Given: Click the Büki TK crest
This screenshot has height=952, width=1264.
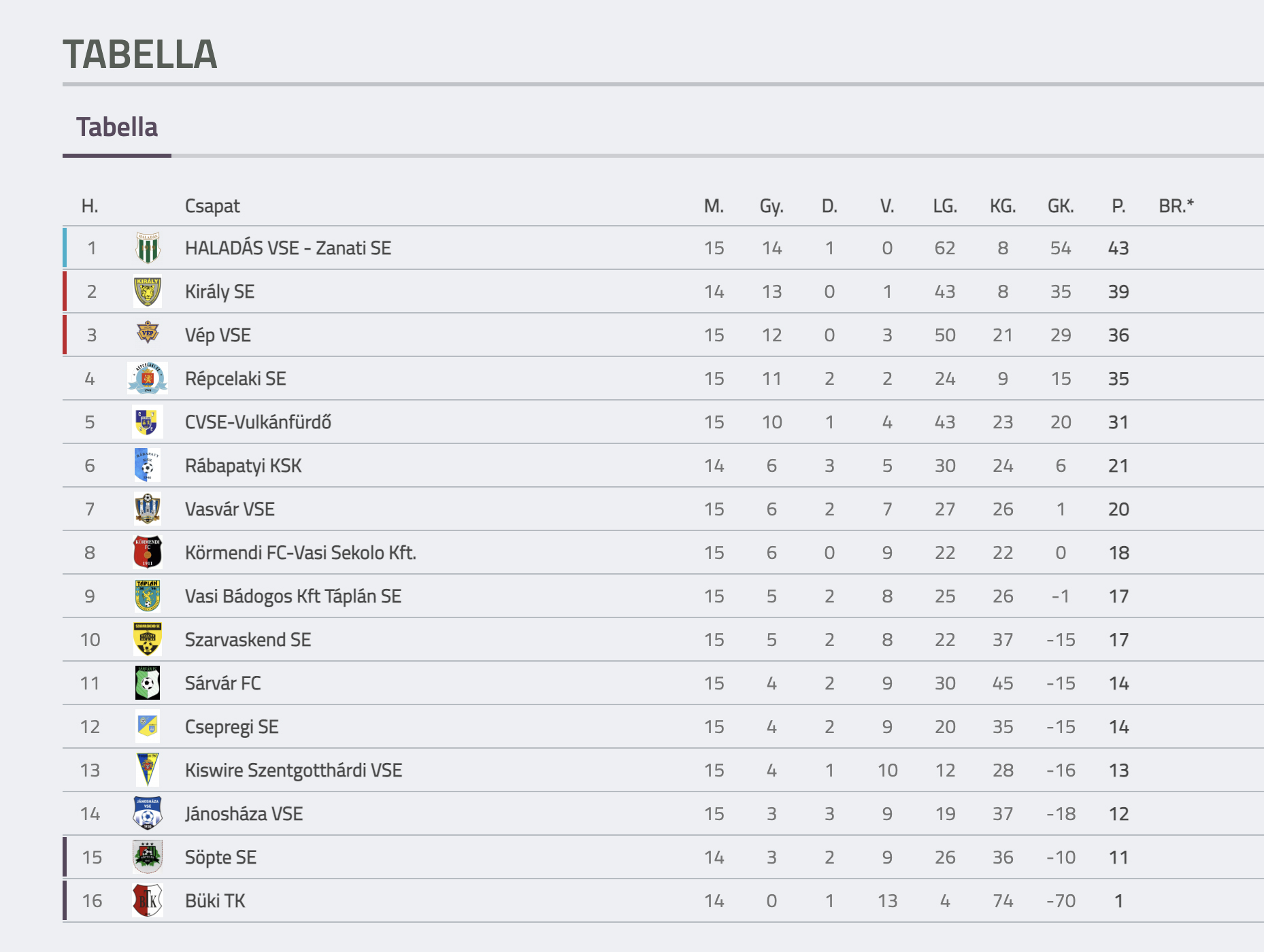Looking at the screenshot, I should click(x=148, y=900).
